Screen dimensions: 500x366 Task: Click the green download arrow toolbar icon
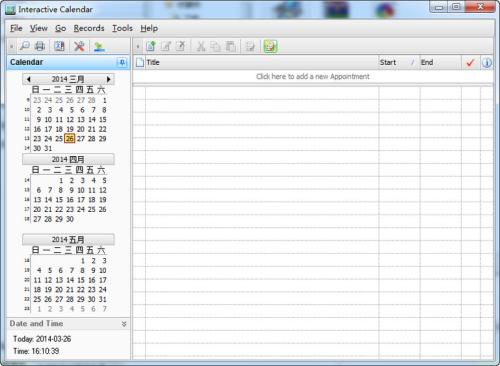[99, 46]
